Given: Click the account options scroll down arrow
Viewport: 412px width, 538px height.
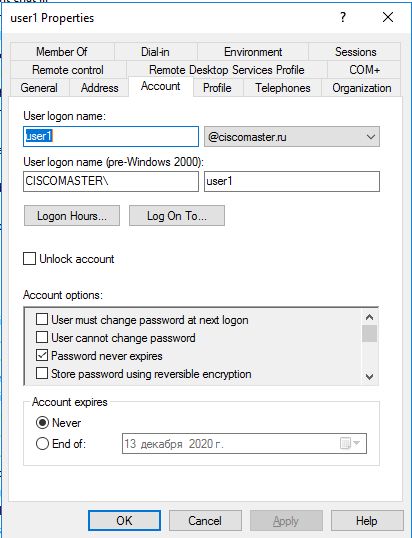Looking at the screenshot, I should [x=369, y=376].
